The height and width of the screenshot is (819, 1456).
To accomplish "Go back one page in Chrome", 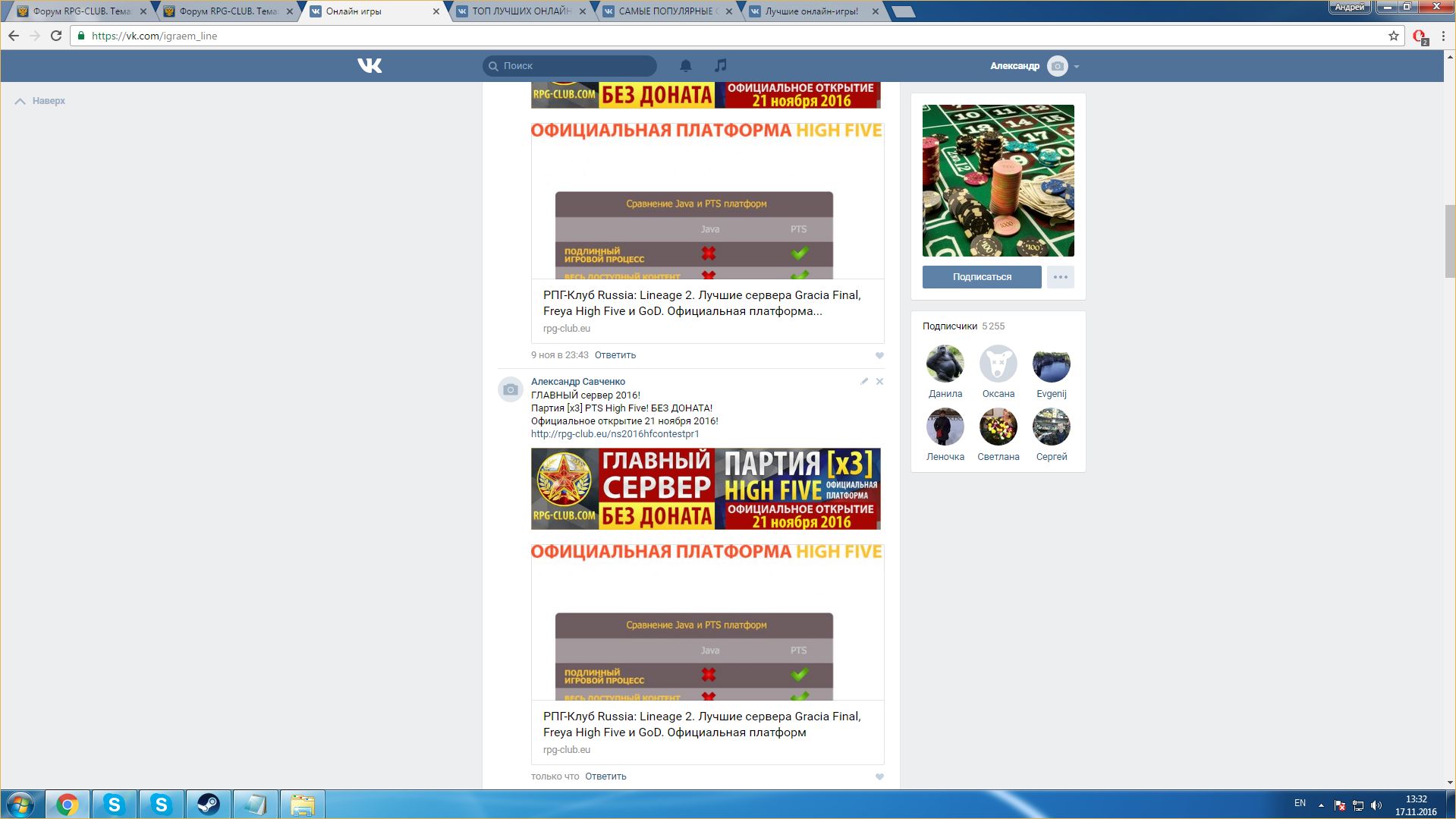I will tap(14, 36).
